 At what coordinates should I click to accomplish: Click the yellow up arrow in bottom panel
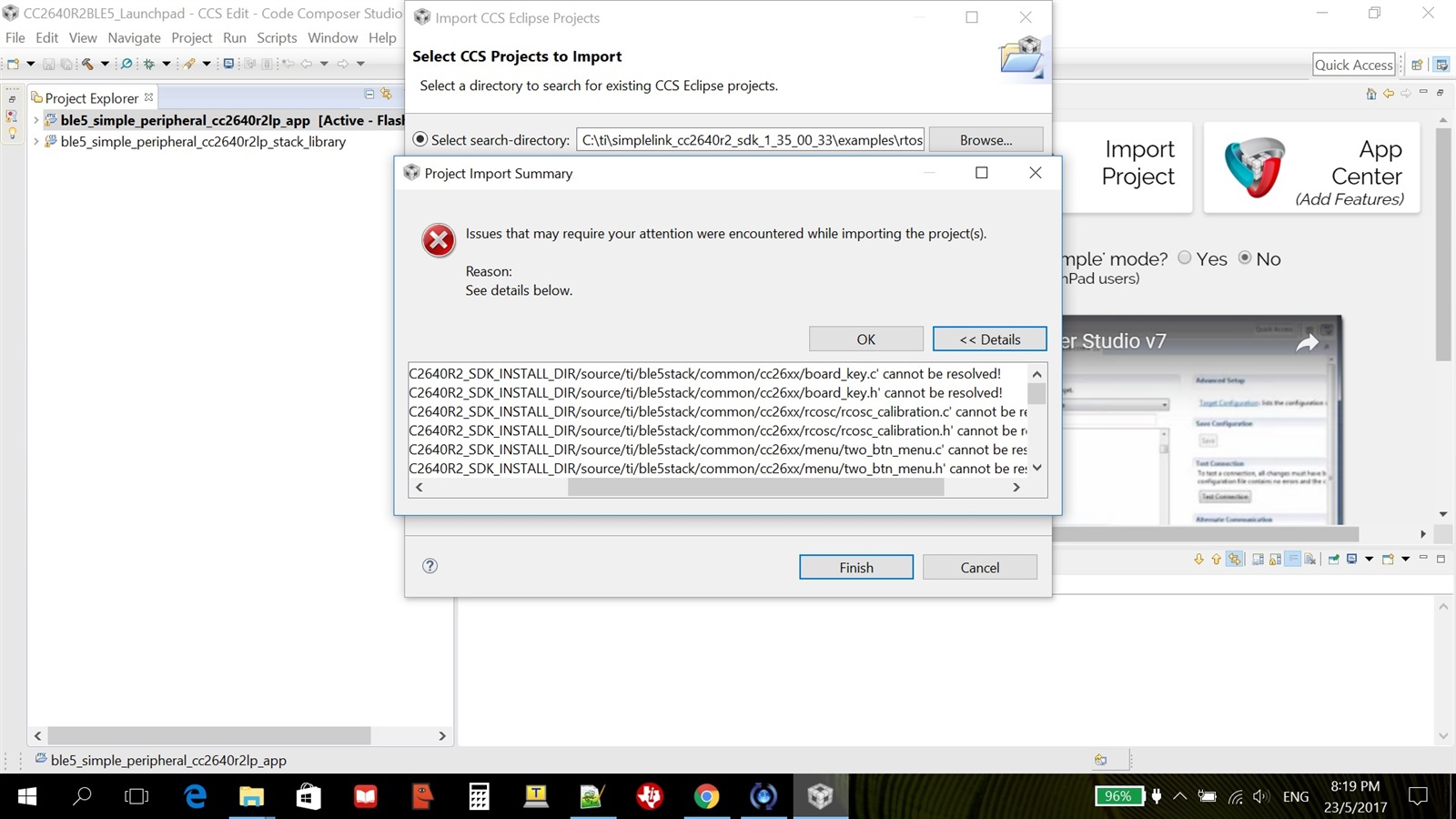pyautogui.click(x=1216, y=559)
